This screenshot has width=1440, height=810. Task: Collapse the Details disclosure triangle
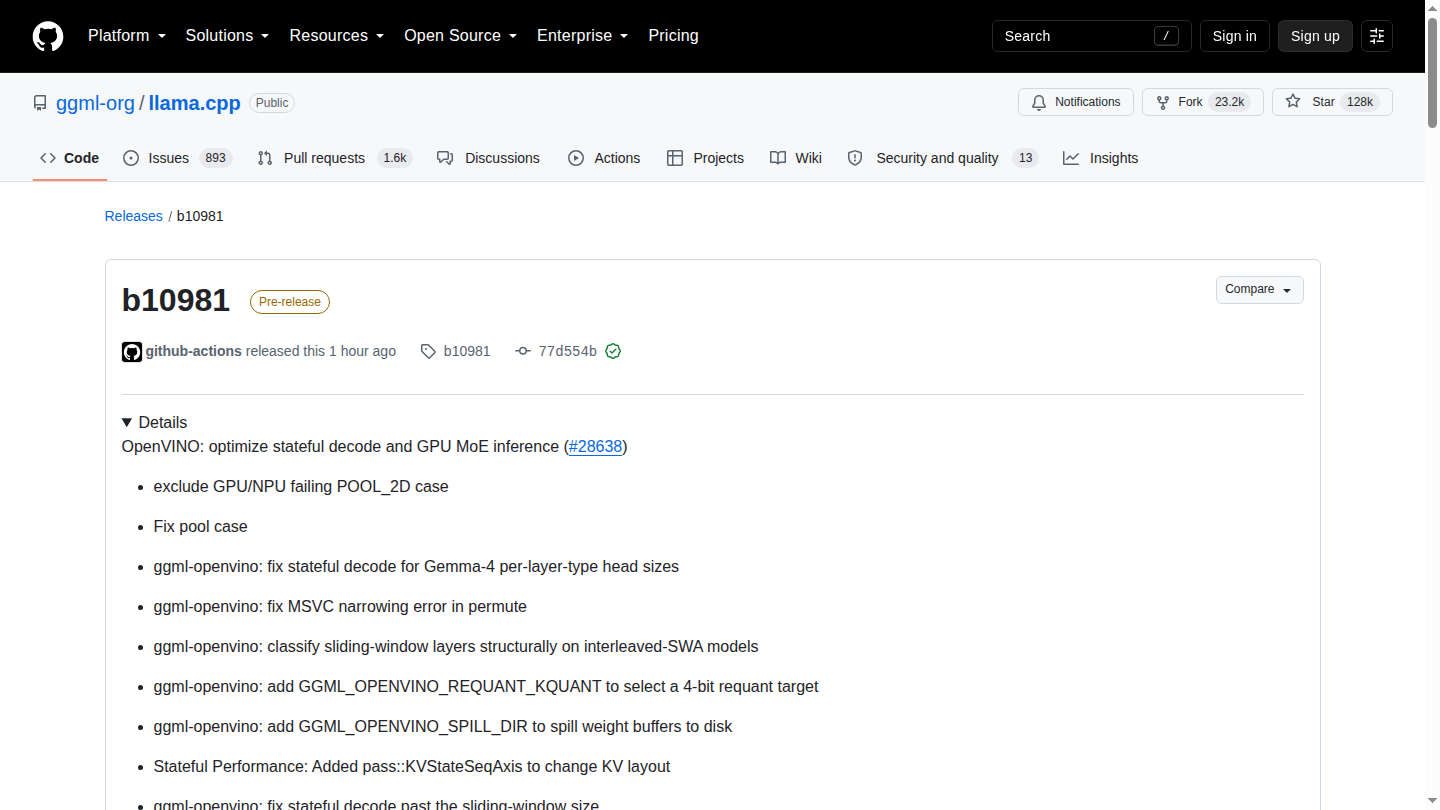point(127,422)
